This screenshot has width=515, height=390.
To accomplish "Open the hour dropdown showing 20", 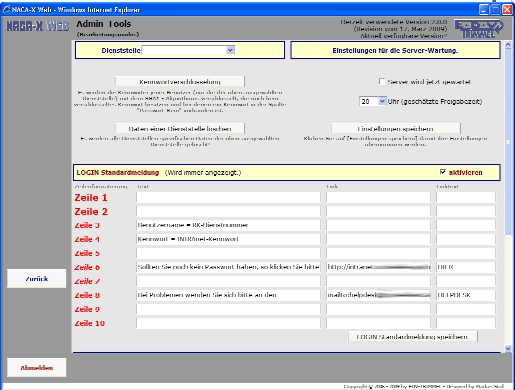I will (382, 101).
